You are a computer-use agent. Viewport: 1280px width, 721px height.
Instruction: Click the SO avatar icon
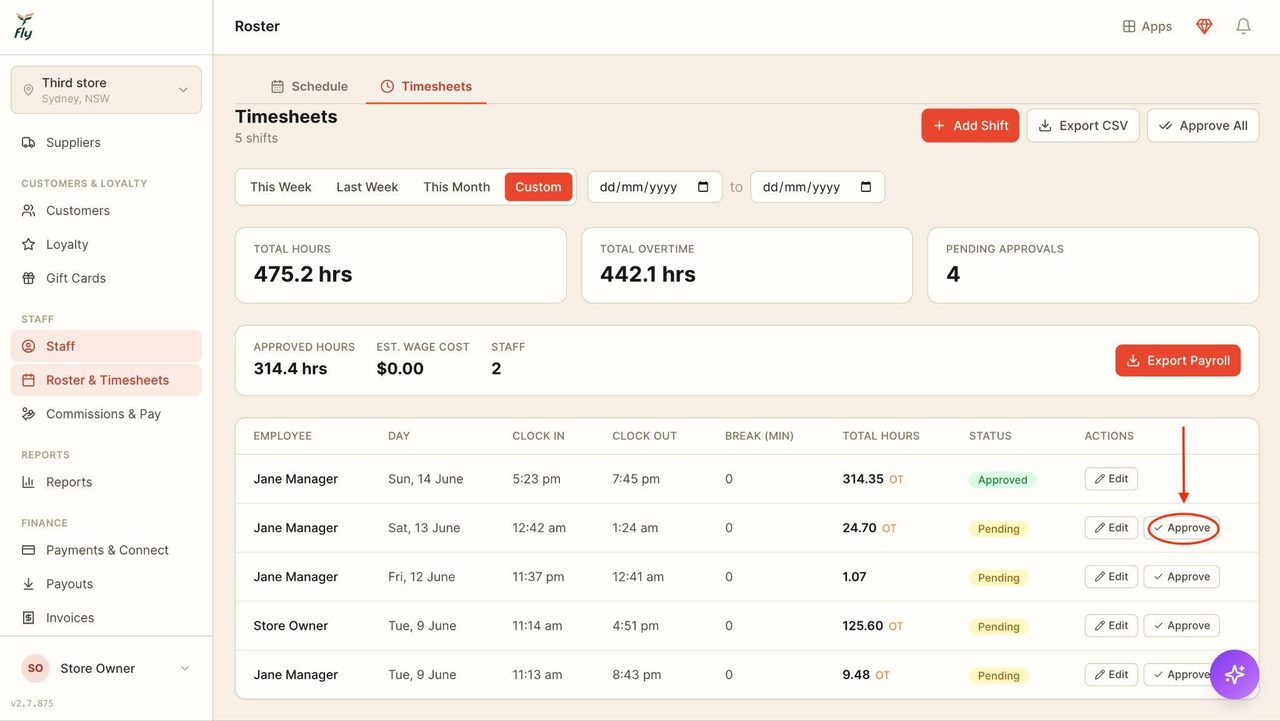point(35,668)
